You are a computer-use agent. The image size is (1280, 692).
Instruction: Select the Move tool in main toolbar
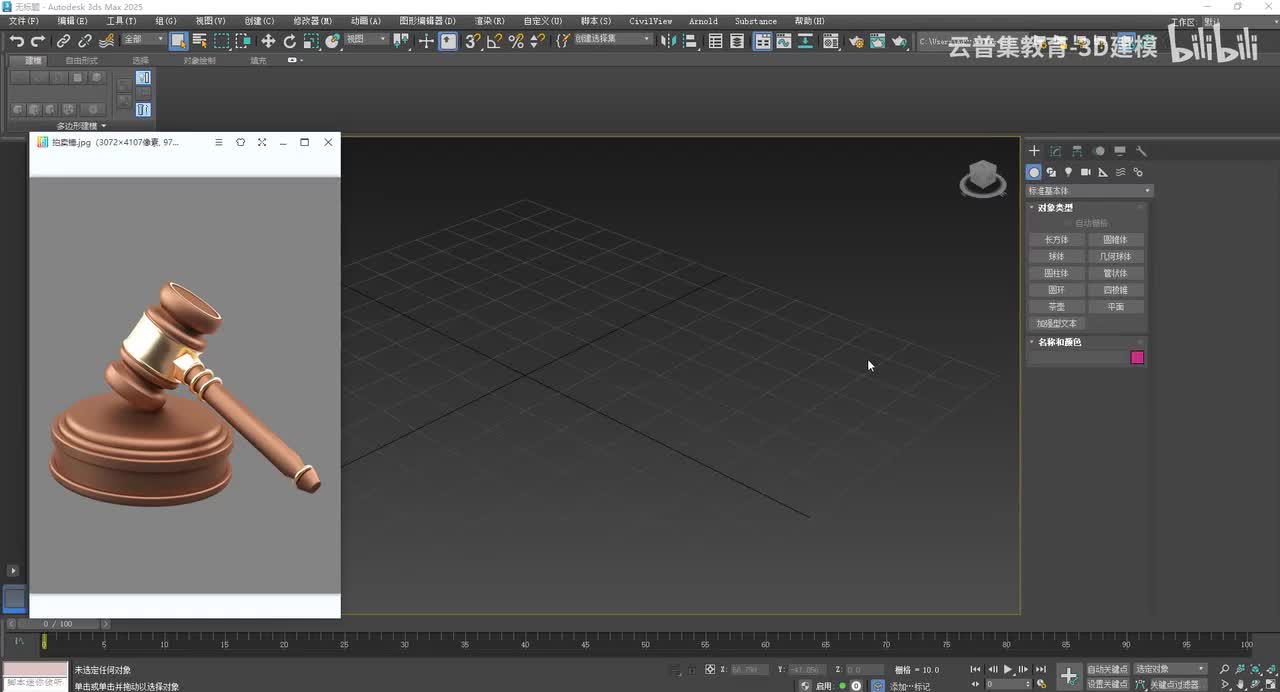268,41
